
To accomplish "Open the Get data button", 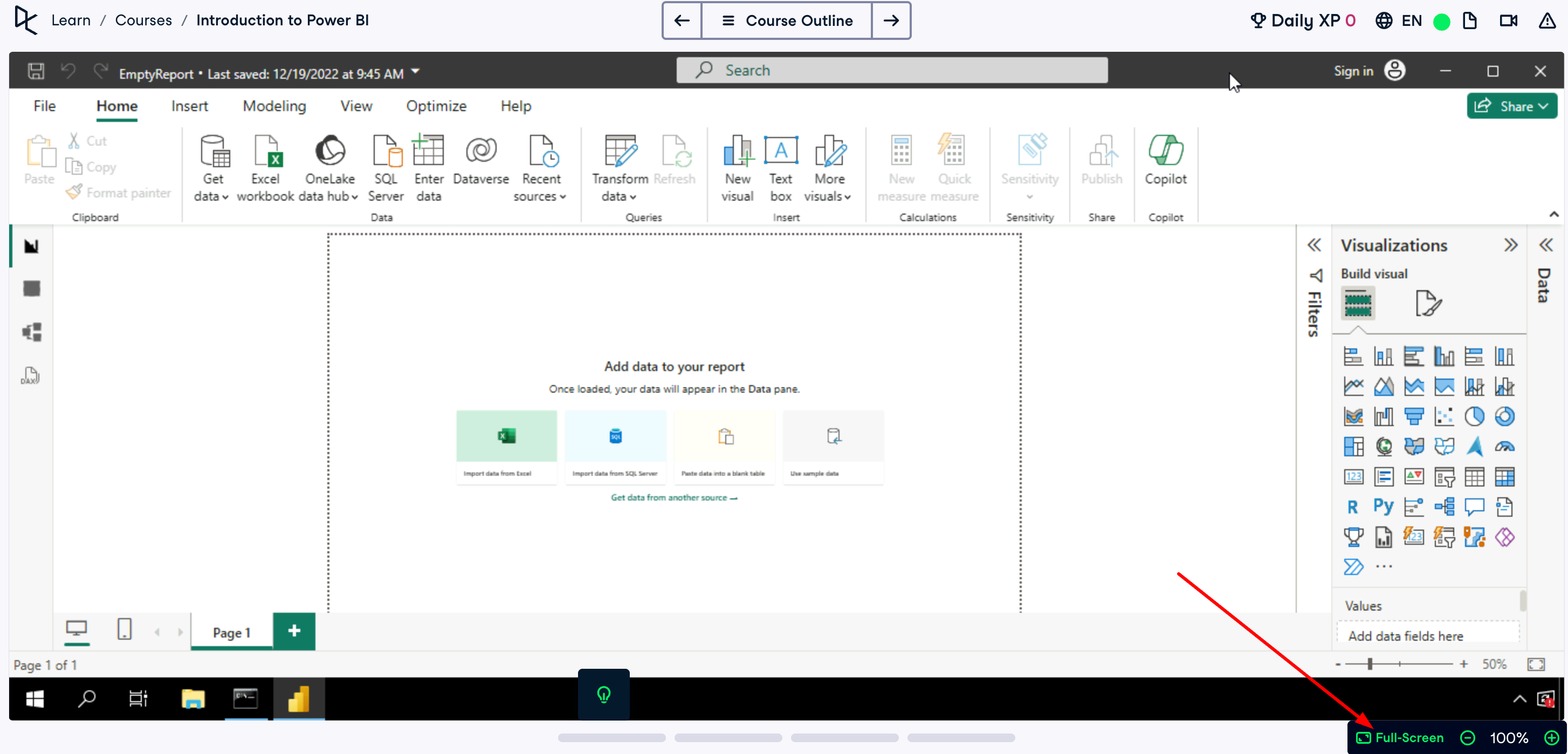I will [x=212, y=168].
